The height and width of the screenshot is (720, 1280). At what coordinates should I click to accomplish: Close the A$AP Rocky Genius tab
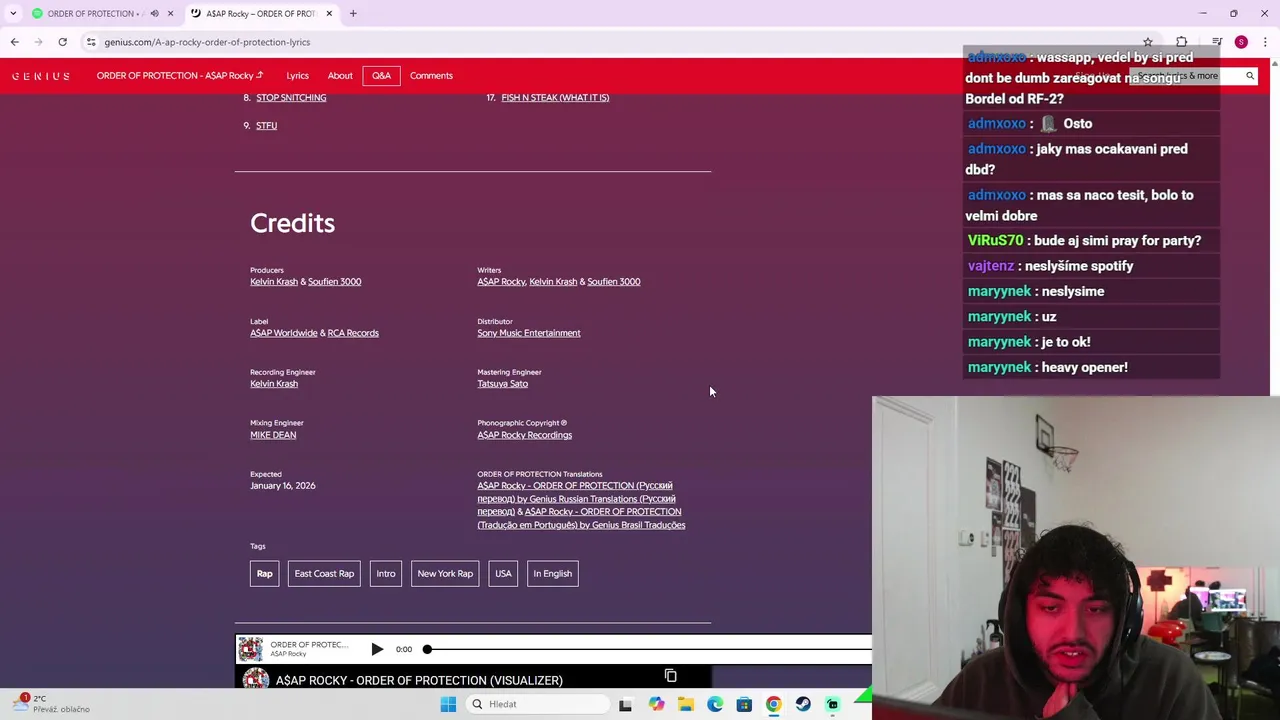(329, 13)
